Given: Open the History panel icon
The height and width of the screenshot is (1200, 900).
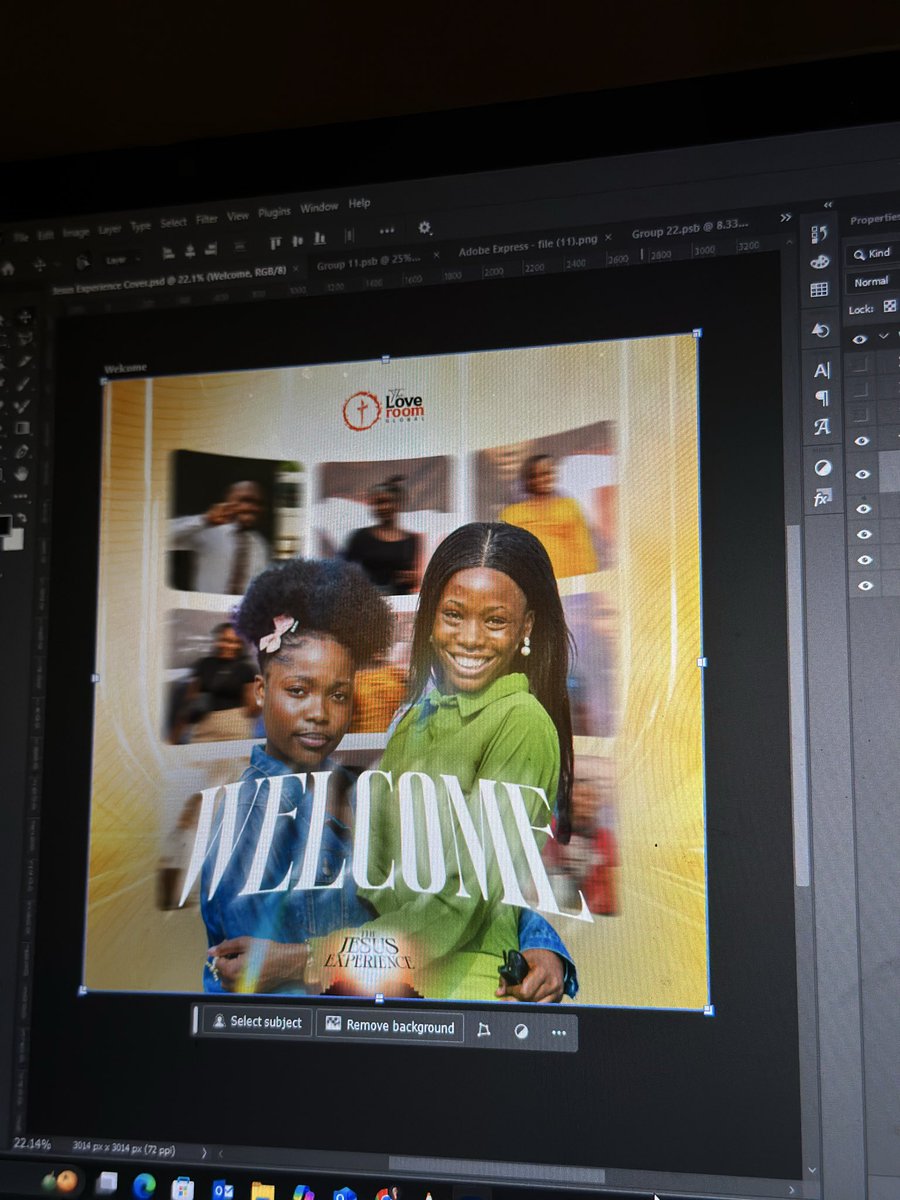Looking at the screenshot, I should tap(819, 234).
